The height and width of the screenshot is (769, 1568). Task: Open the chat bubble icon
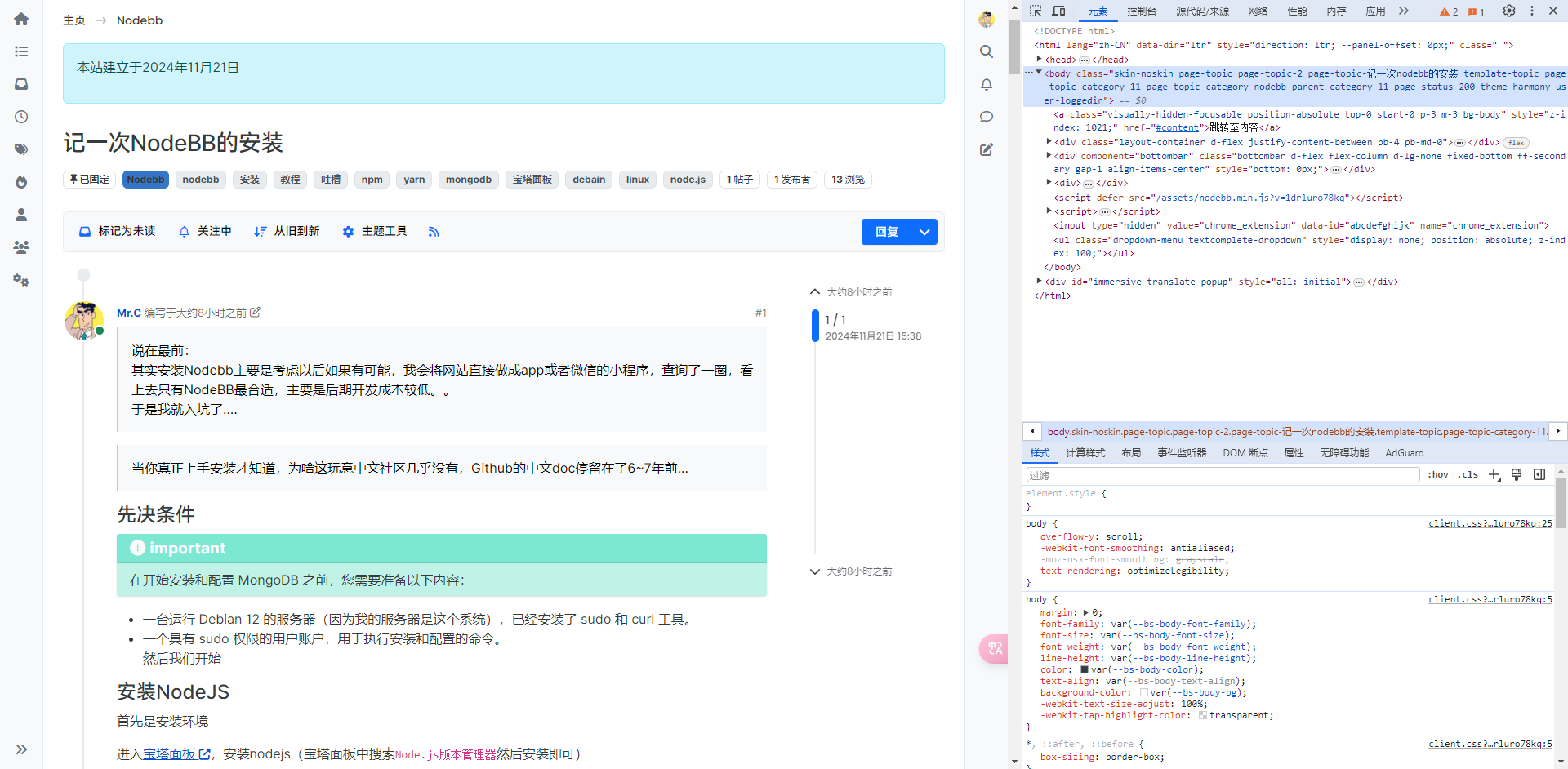987,117
